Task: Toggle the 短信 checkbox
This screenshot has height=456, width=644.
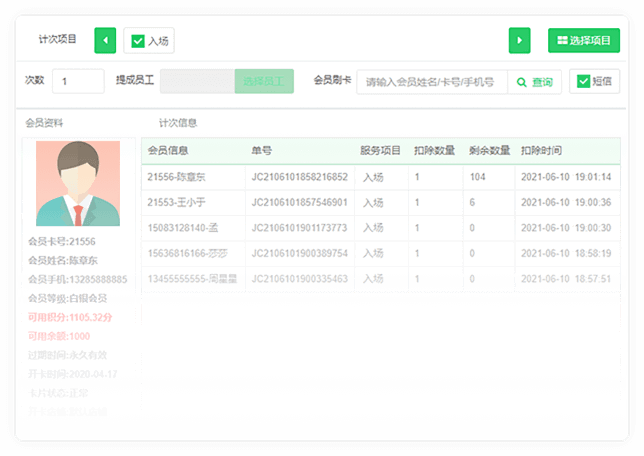Action: click(583, 81)
